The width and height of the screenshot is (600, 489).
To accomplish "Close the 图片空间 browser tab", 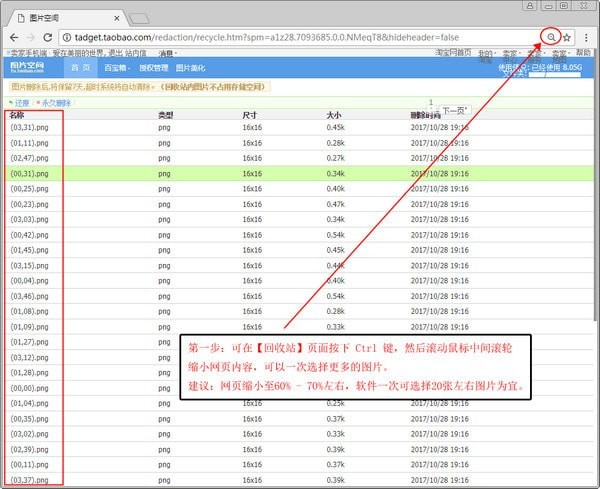I will 117,18.
